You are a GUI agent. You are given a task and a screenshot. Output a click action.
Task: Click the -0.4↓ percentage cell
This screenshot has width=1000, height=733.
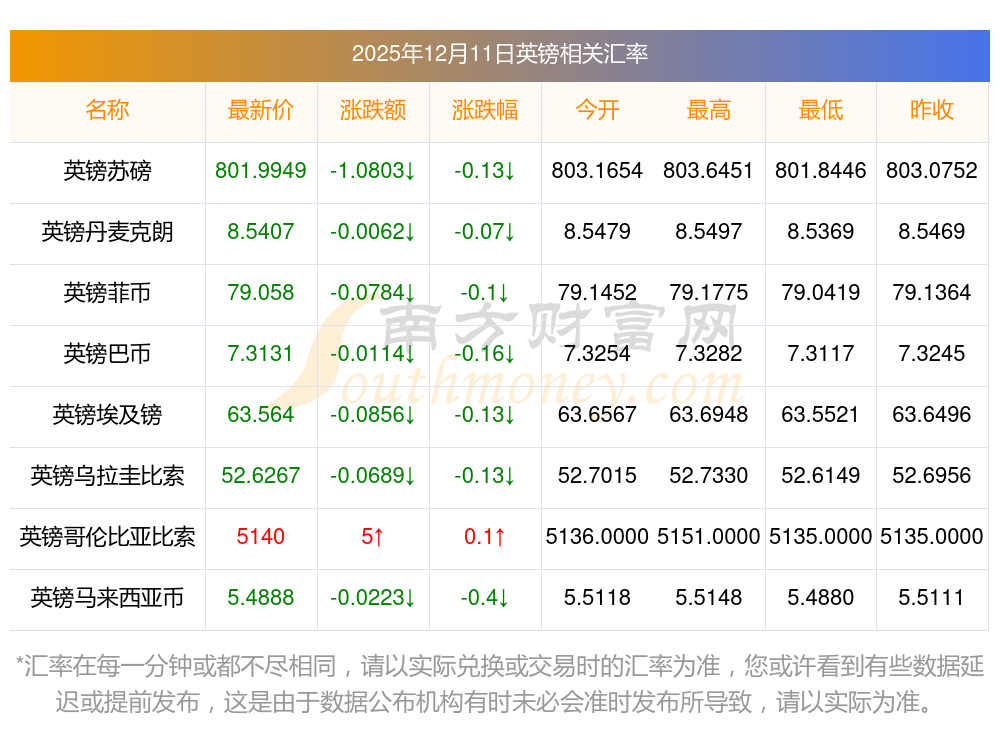[485, 598]
